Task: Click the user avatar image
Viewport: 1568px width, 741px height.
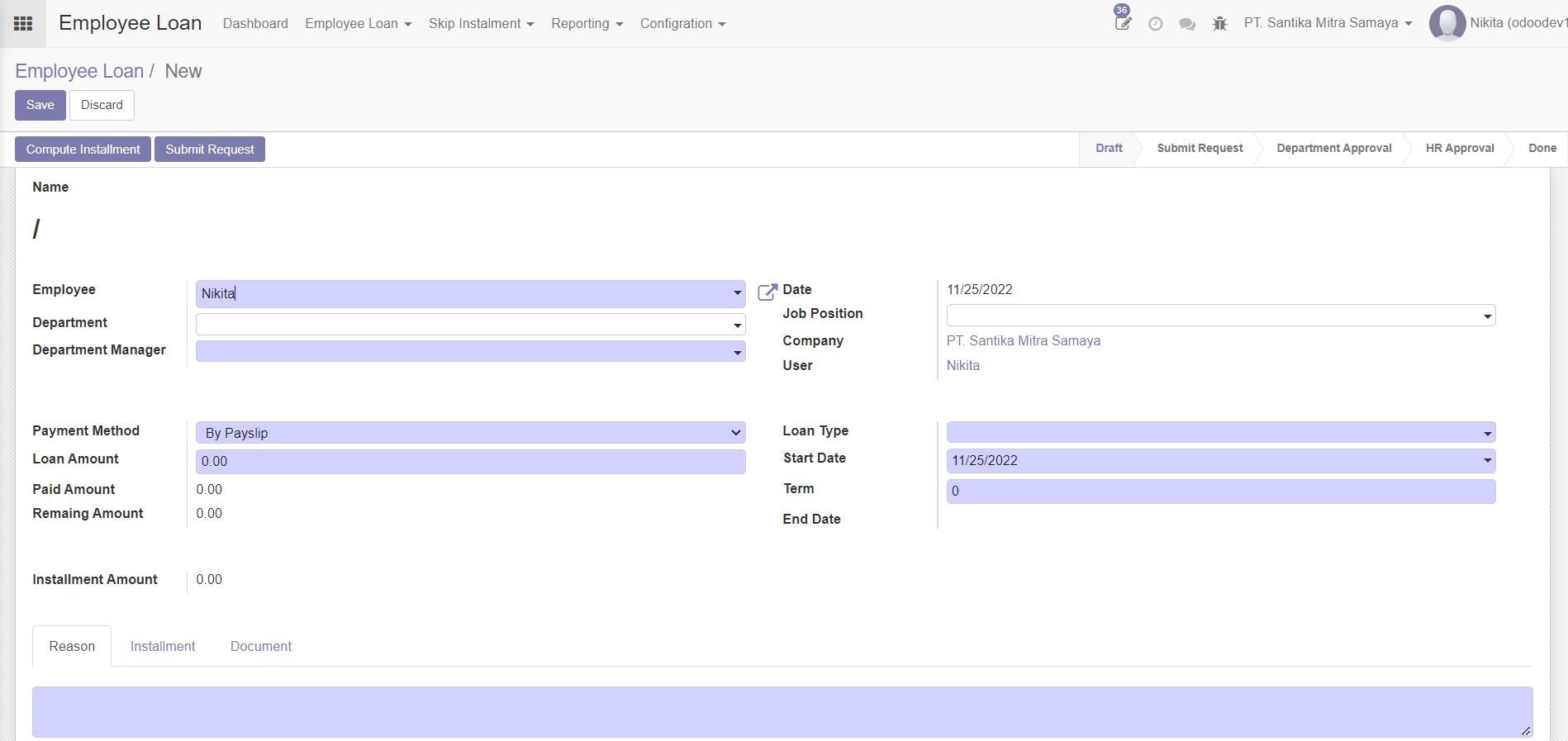Action: click(1447, 23)
